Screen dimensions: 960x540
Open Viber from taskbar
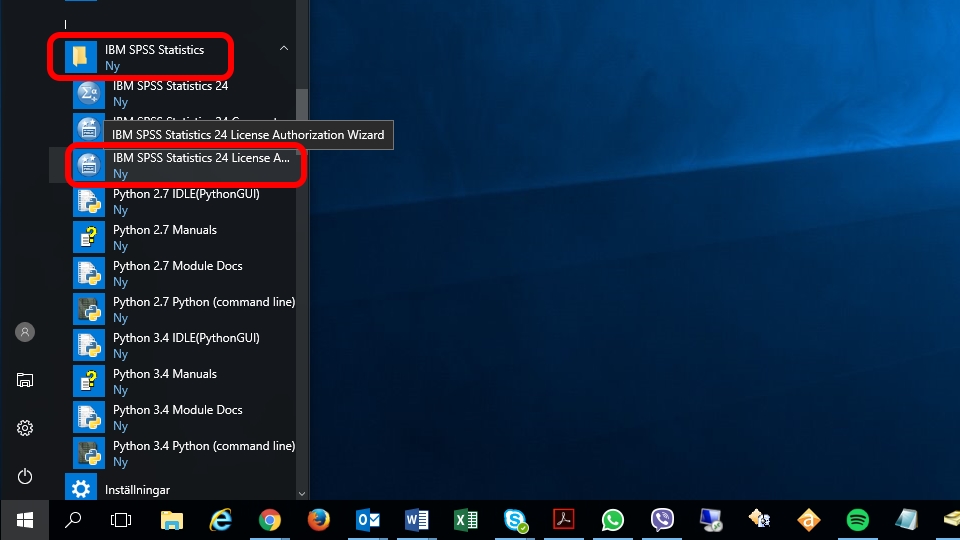pos(662,520)
